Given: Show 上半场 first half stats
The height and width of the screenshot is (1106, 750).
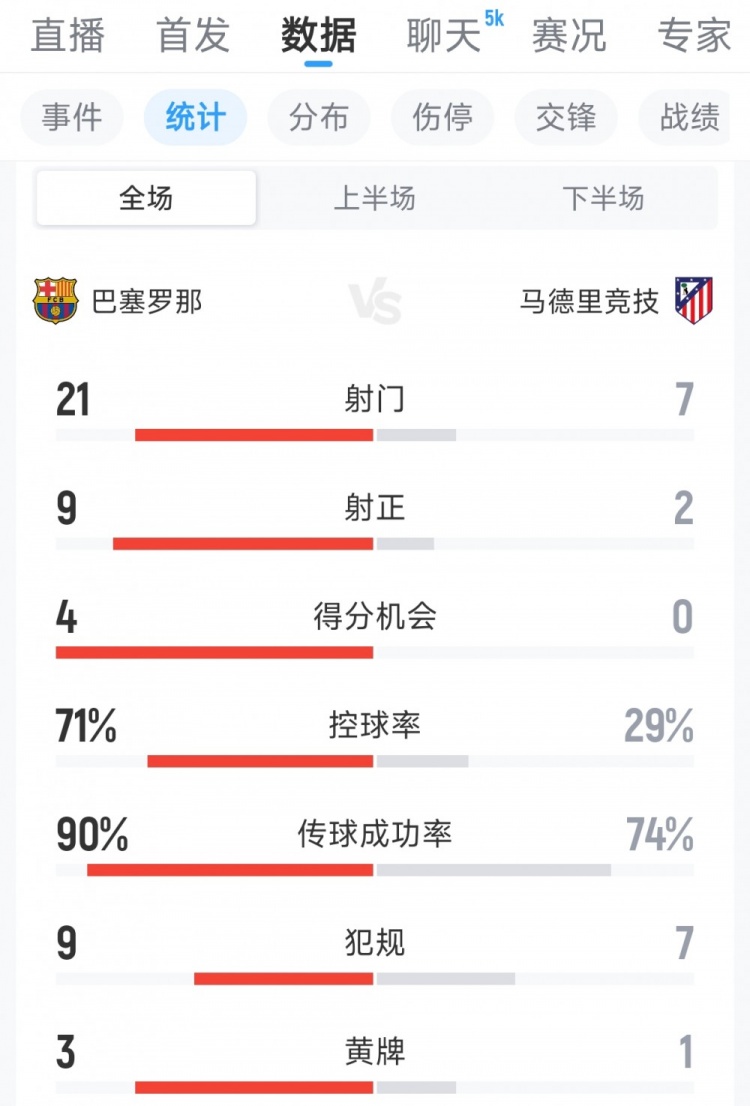Looking at the screenshot, I should click(x=374, y=198).
